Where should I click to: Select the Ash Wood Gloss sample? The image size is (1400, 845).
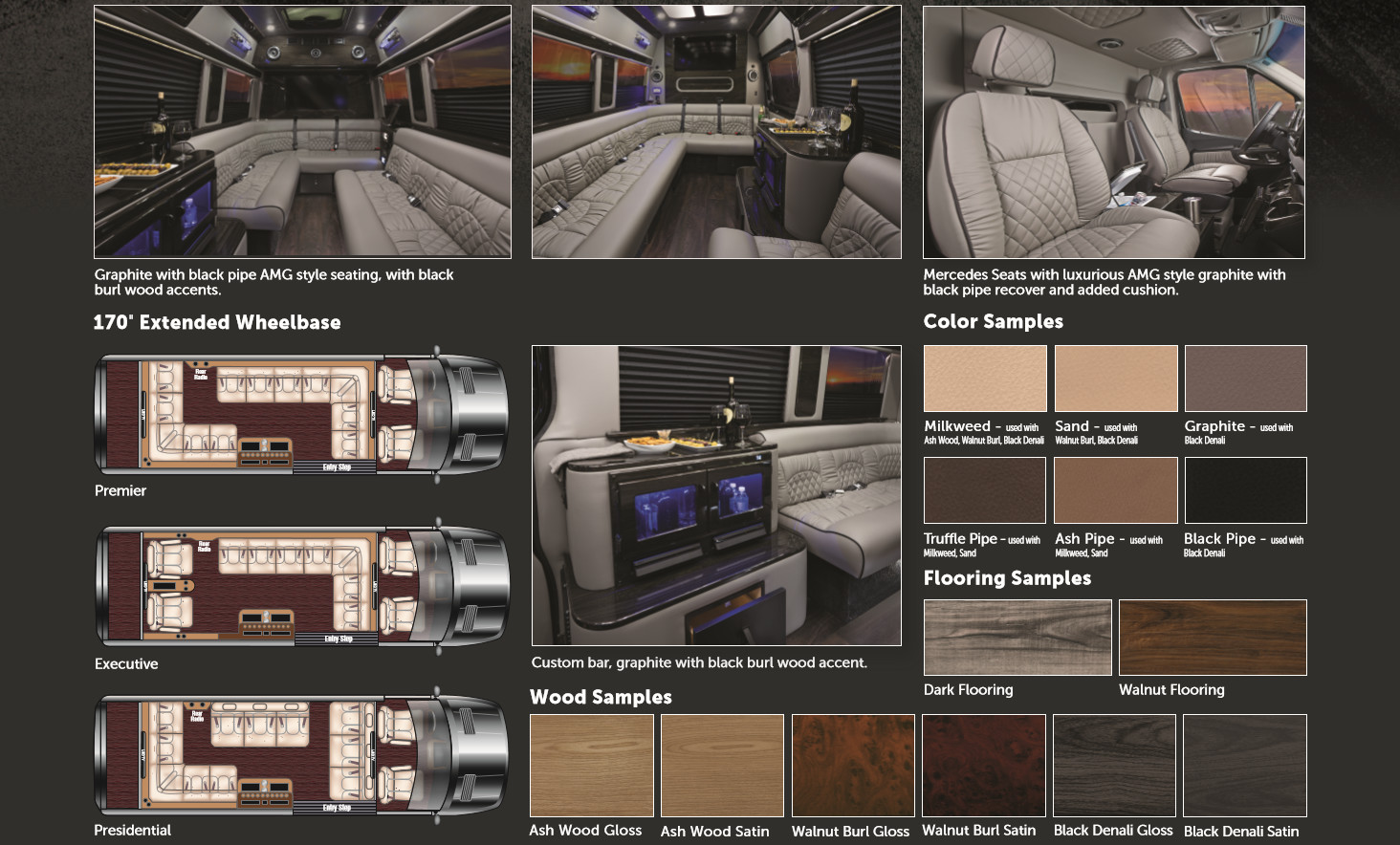click(x=591, y=765)
